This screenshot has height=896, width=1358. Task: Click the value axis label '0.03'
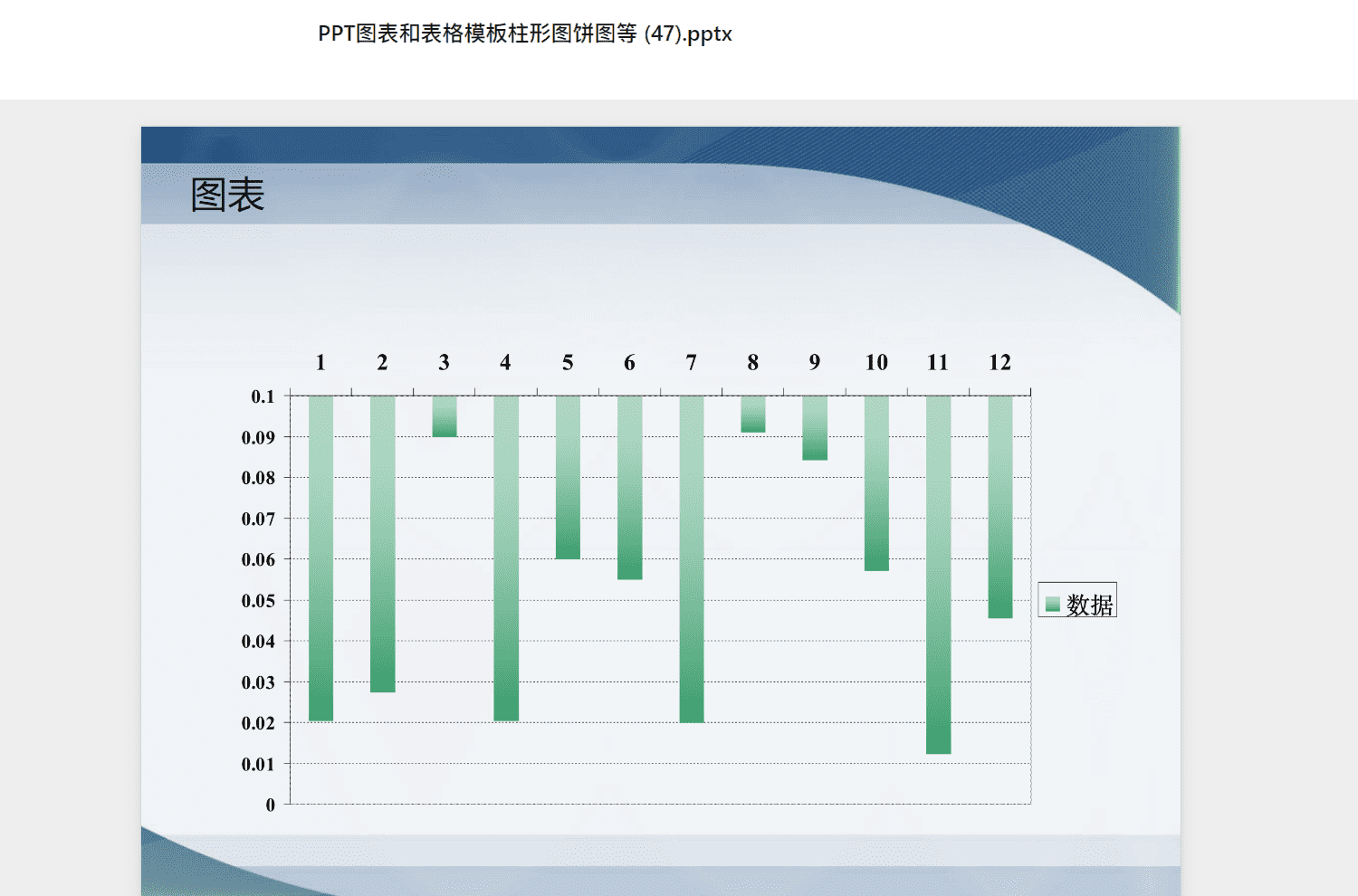point(258,682)
